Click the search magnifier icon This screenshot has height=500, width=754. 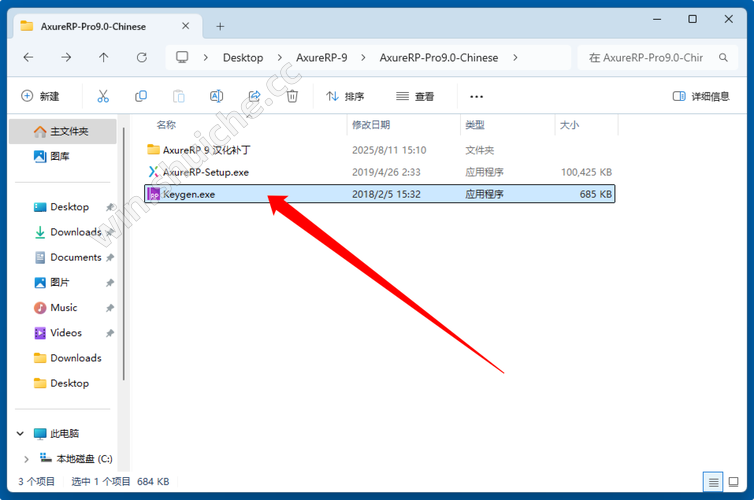[x=723, y=58]
